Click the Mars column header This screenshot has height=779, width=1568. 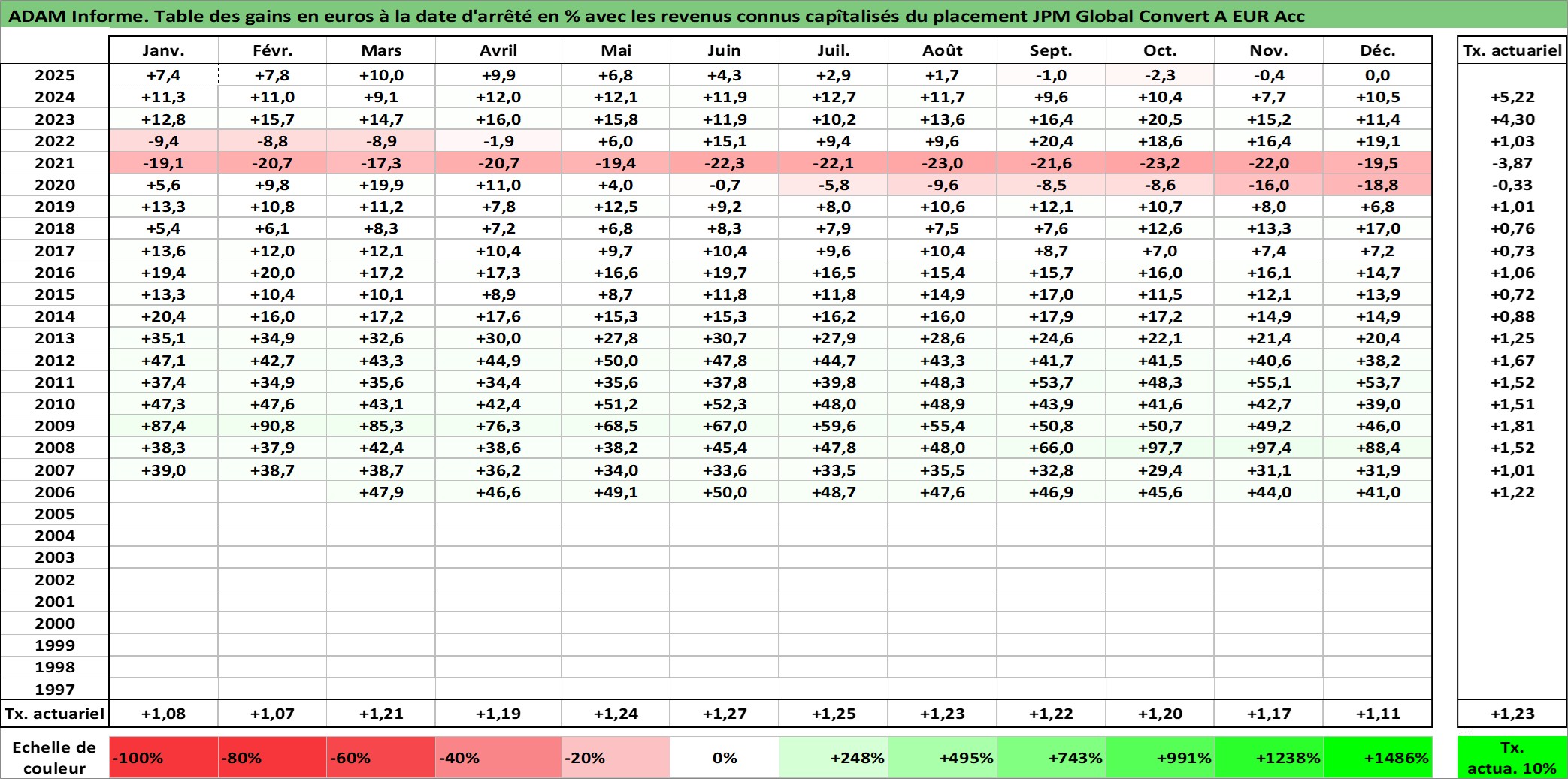tap(381, 50)
